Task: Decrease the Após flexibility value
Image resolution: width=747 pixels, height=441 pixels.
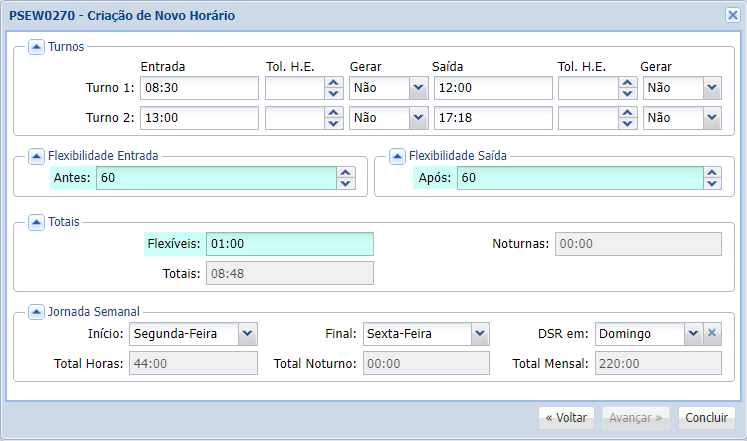Action: point(711,183)
